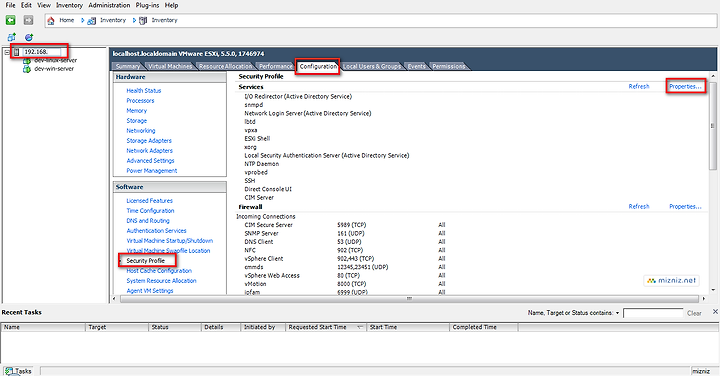Collapse the 192.168 host tree node
Image resolution: width=720 pixels, height=376 pixels.
(6, 52)
